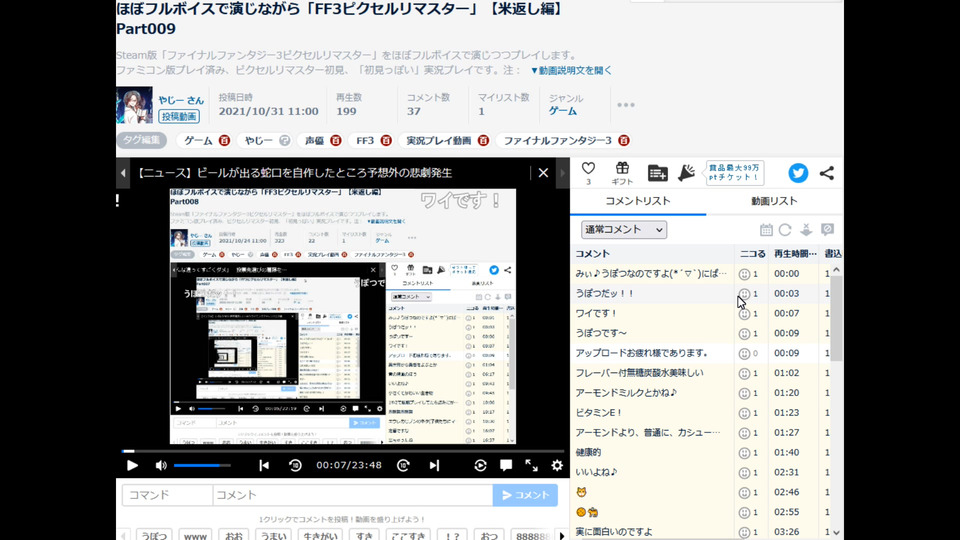The height and width of the screenshot is (540, 960).
Task: Focus the コメント input field
Action: click(353, 495)
